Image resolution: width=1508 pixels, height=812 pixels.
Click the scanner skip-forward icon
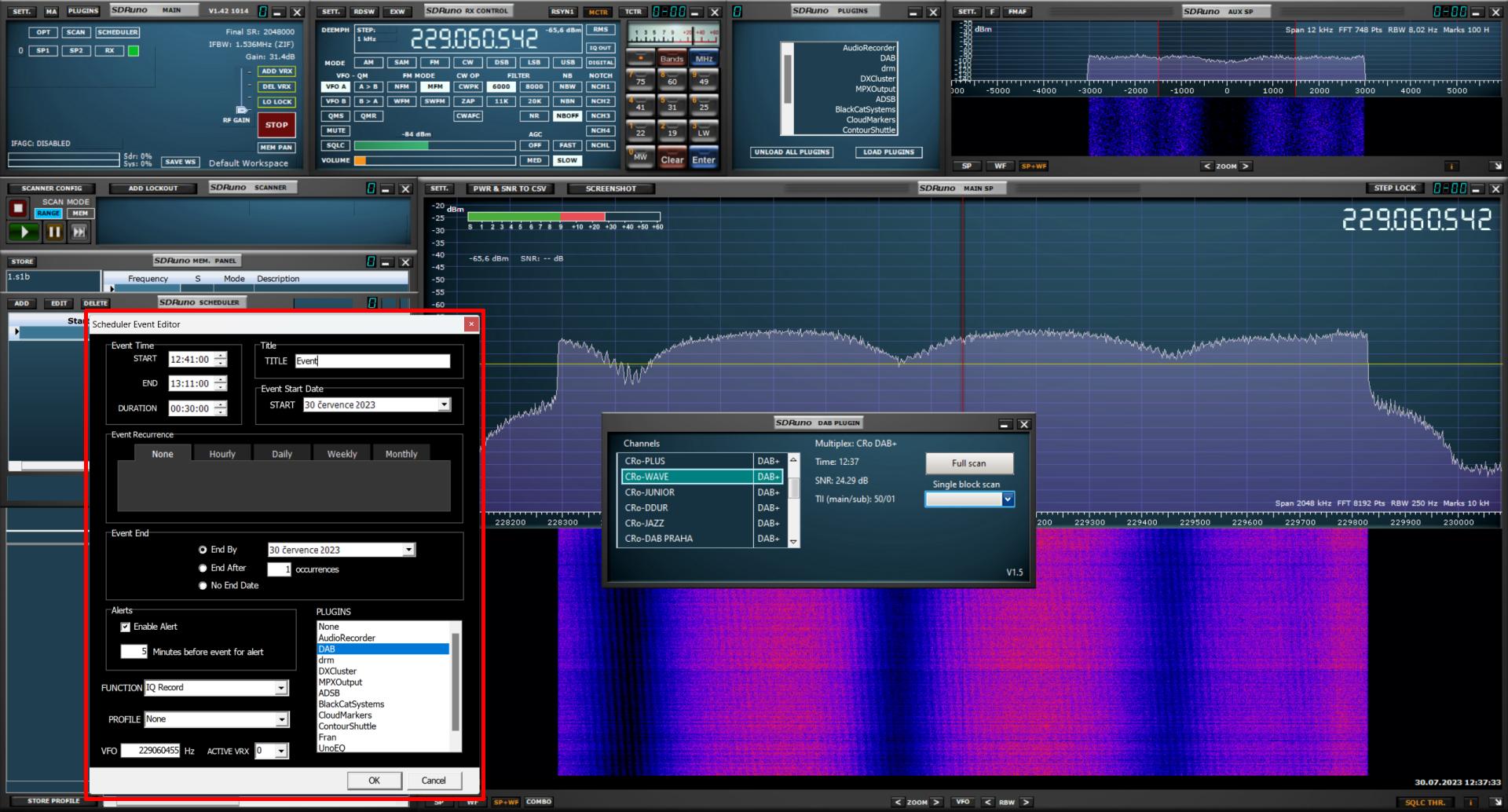point(79,232)
